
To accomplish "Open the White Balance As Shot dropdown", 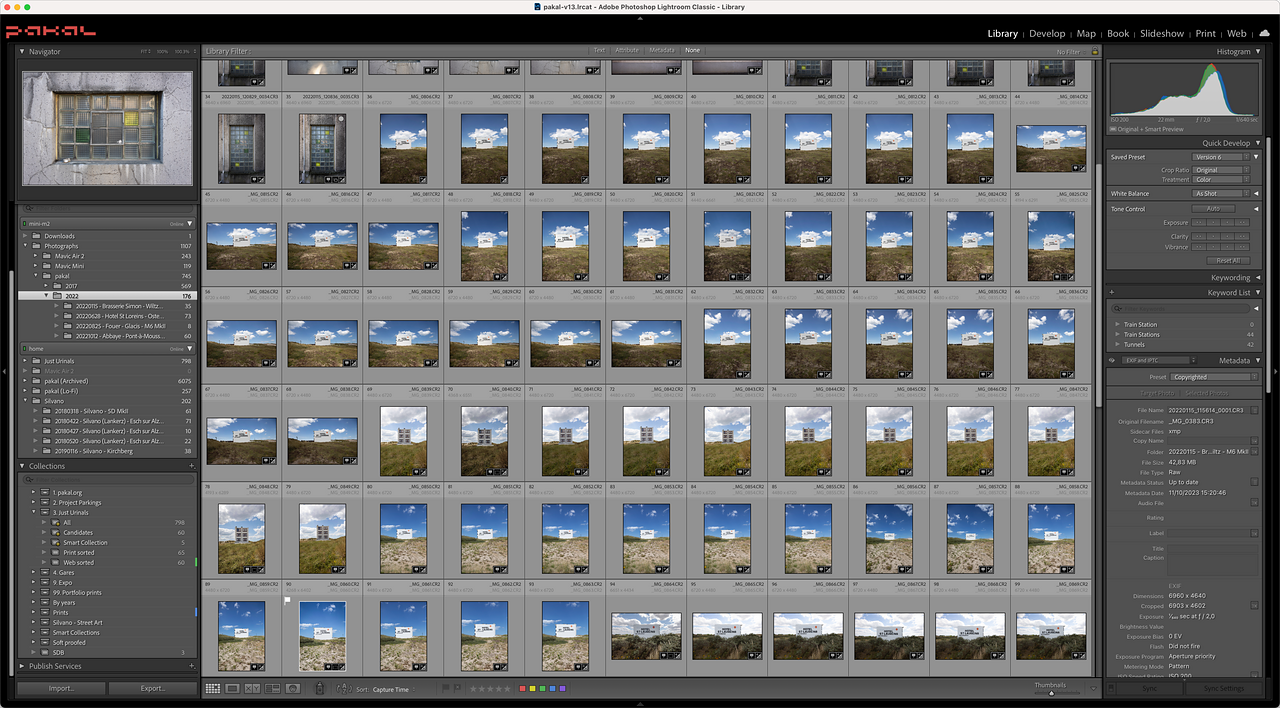I will click(x=1218, y=193).
